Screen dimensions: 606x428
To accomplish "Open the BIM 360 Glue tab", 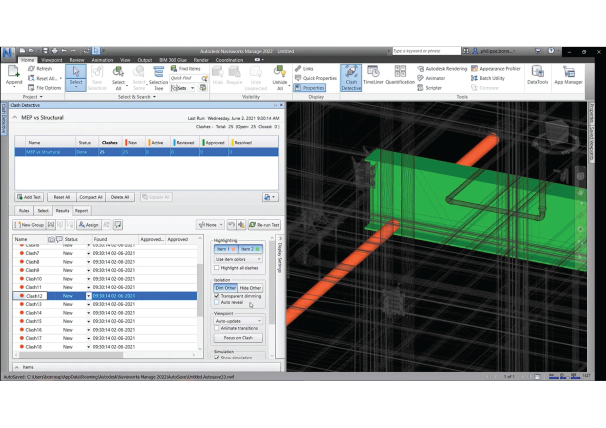I will (x=173, y=60).
